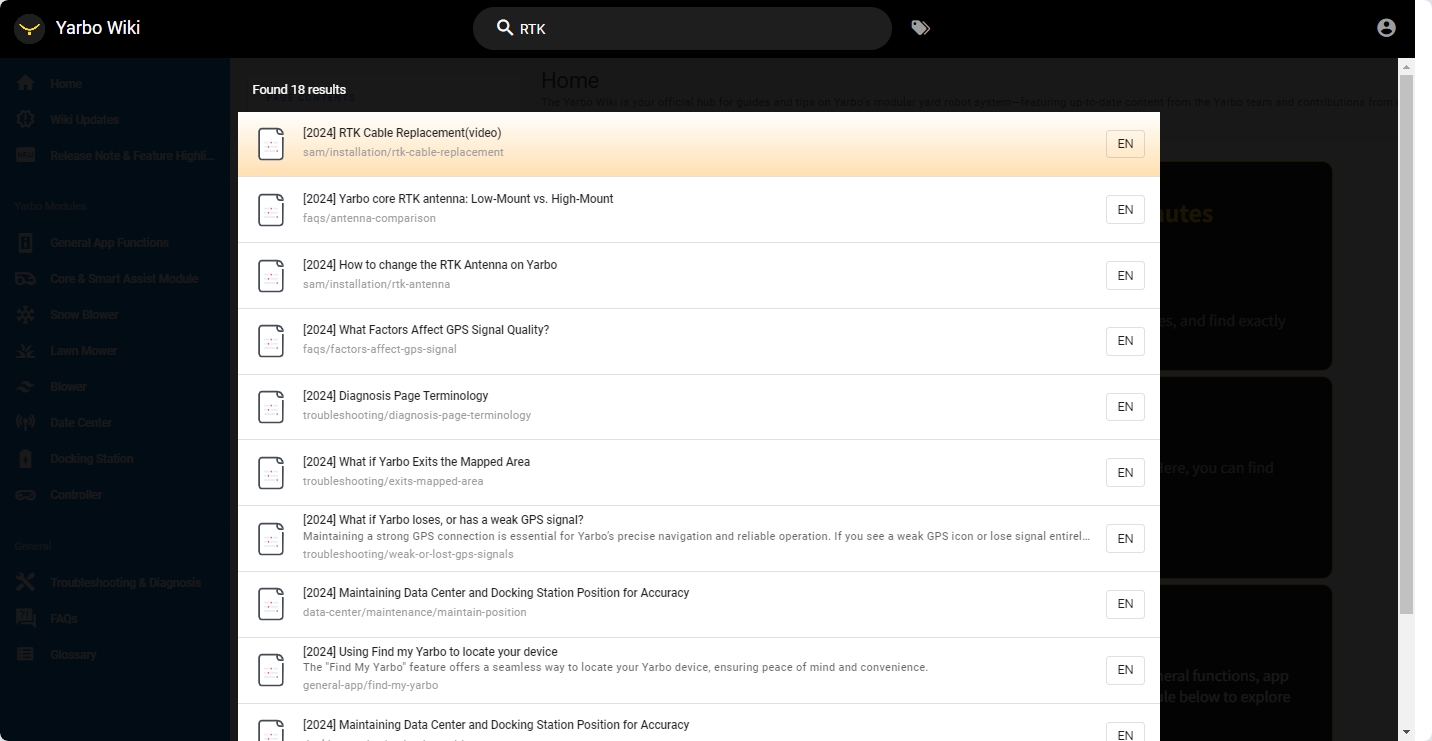Click the Controller gamepad icon
The image size is (1432, 741).
click(26, 495)
